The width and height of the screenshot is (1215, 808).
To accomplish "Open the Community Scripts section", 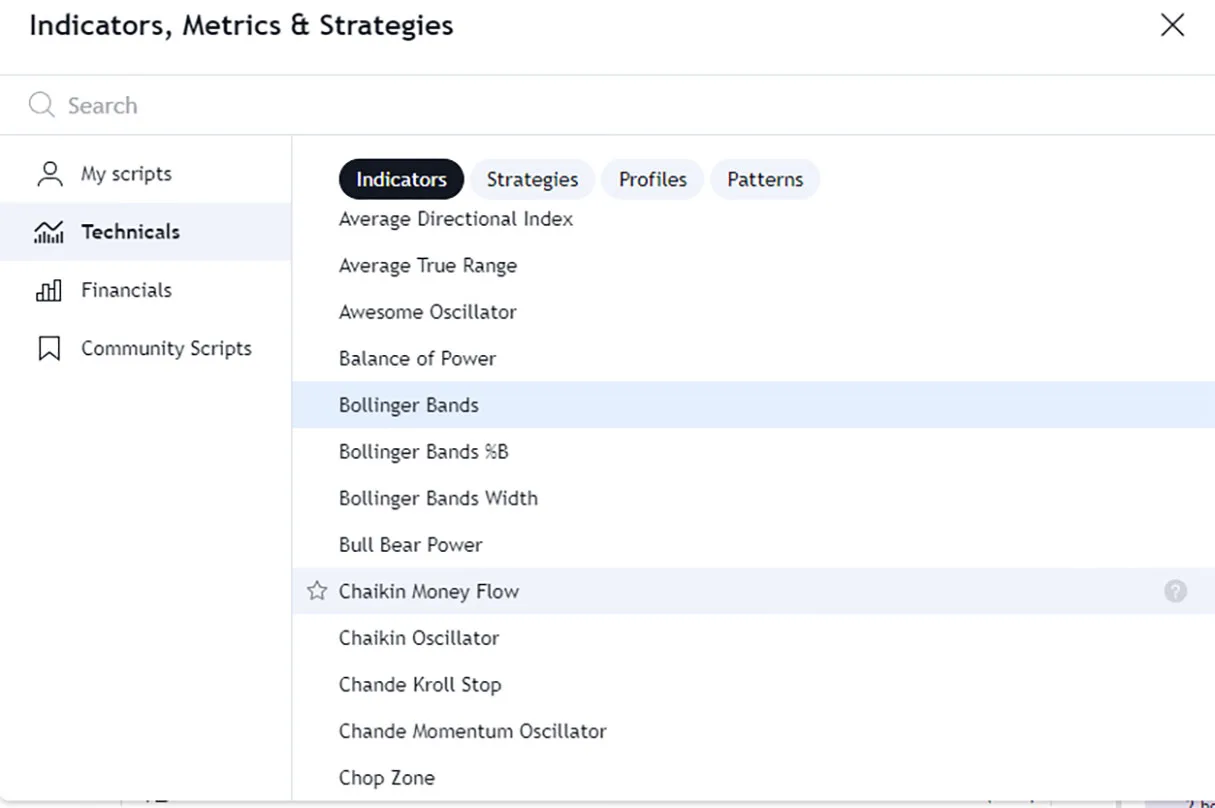I will pyautogui.click(x=166, y=349).
